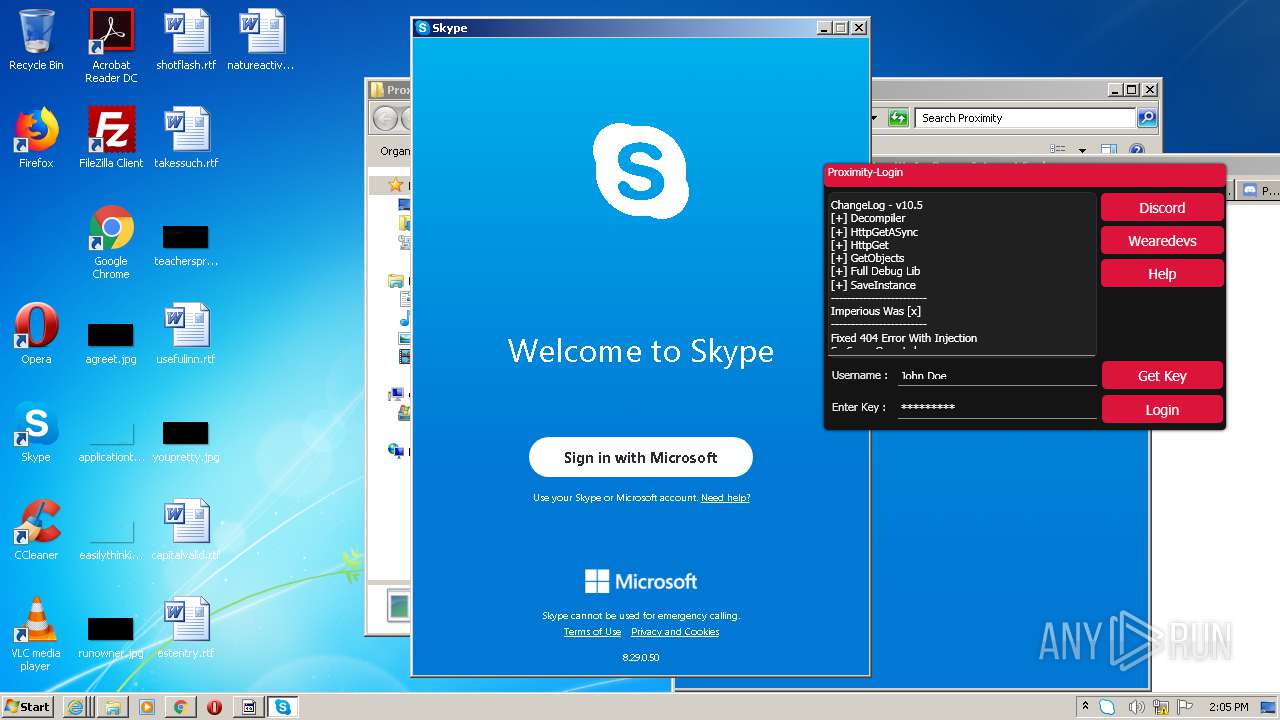Click the Login button in Proximity-Login
This screenshot has width=1280, height=720.
(x=1162, y=410)
